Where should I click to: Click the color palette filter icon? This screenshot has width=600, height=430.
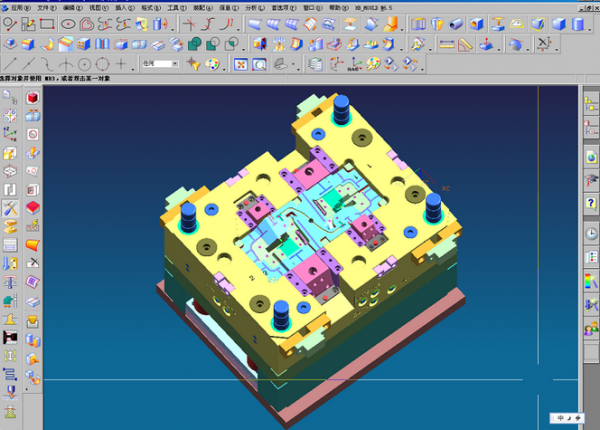(x=212, y=64)
